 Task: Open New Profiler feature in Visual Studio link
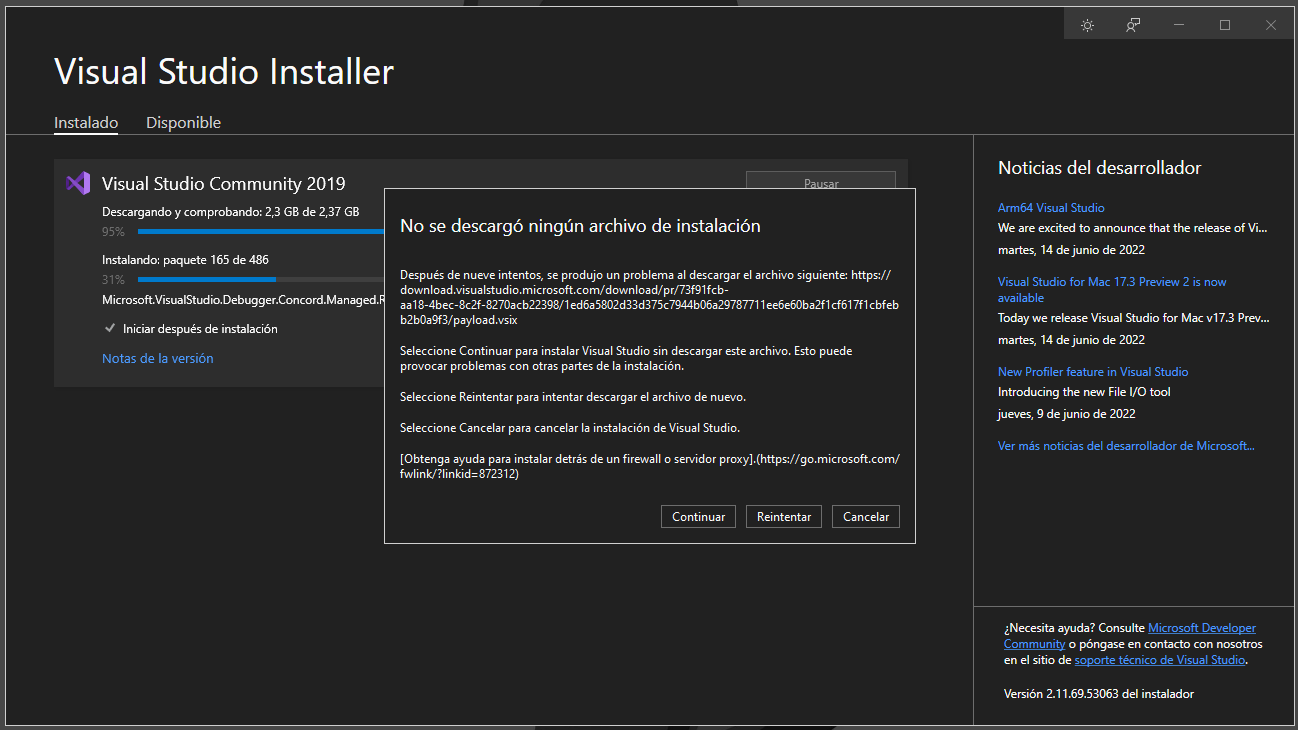[1093, 372]
